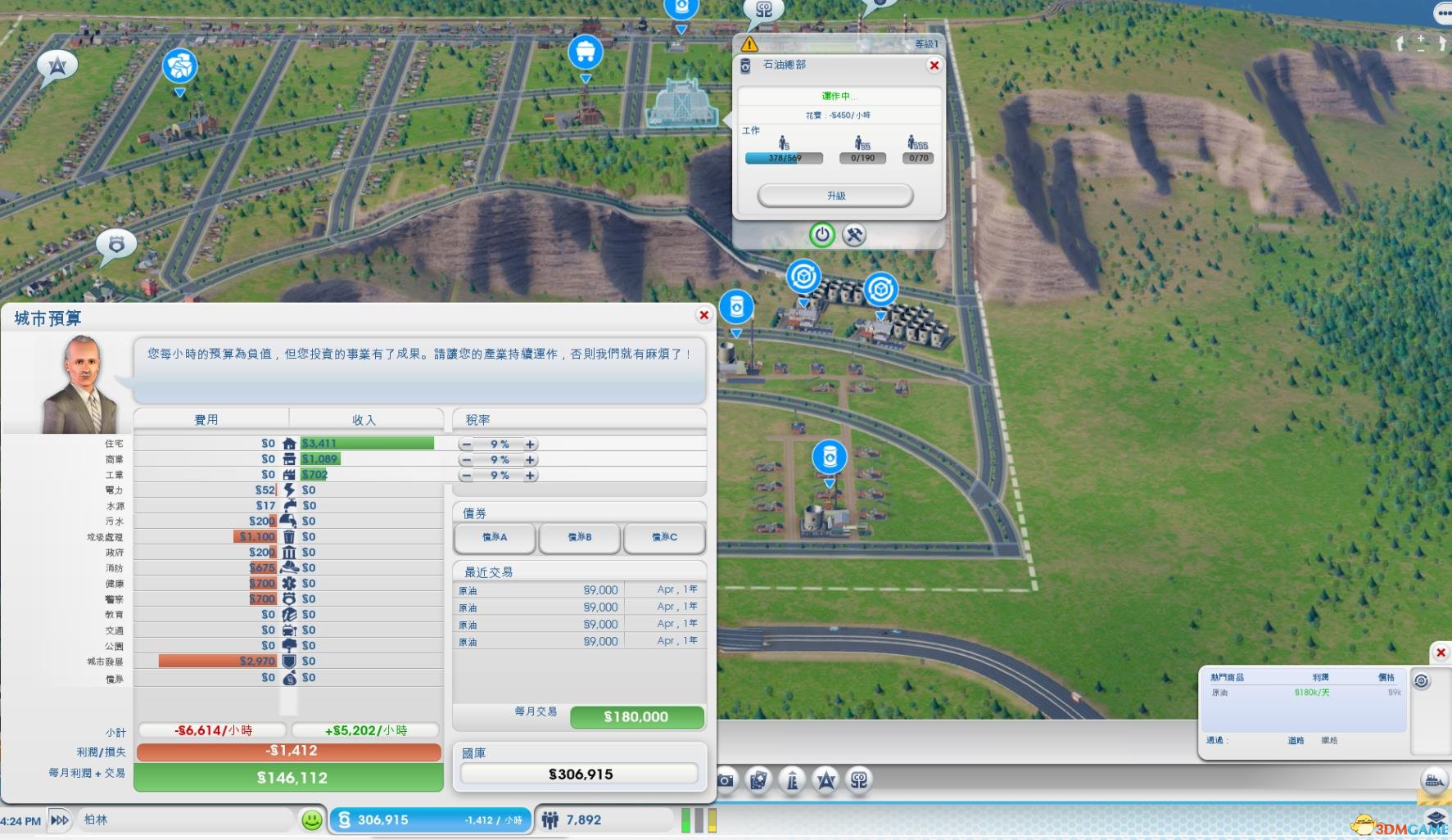1452x840 pixels.
Task: Click the bonds money bag icon
Action: pos(289,678)
